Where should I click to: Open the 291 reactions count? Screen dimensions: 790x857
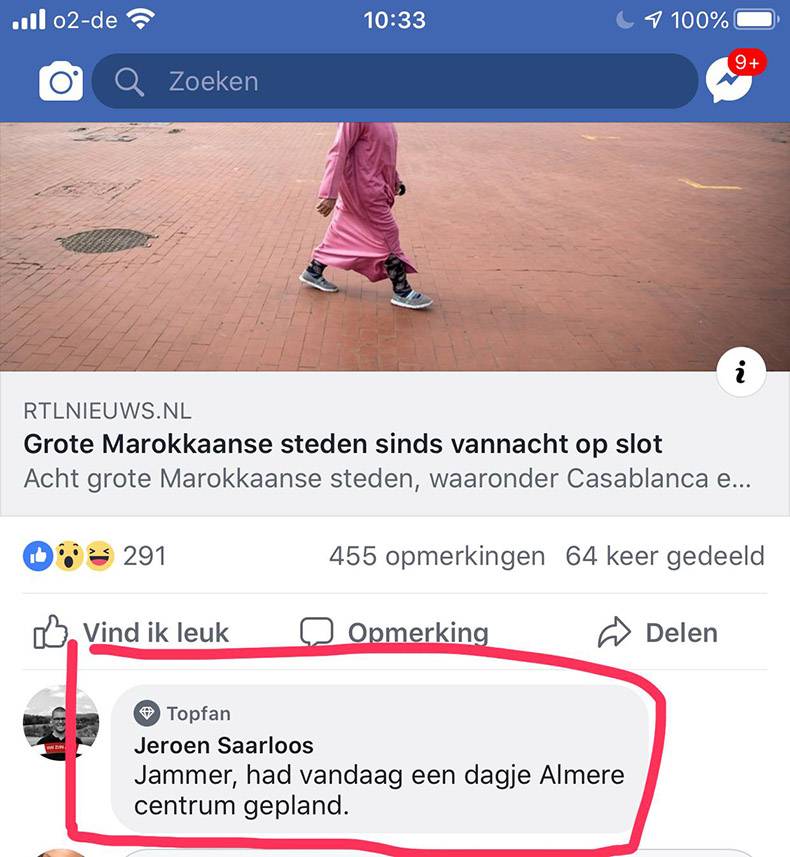(x=144, y=556)
